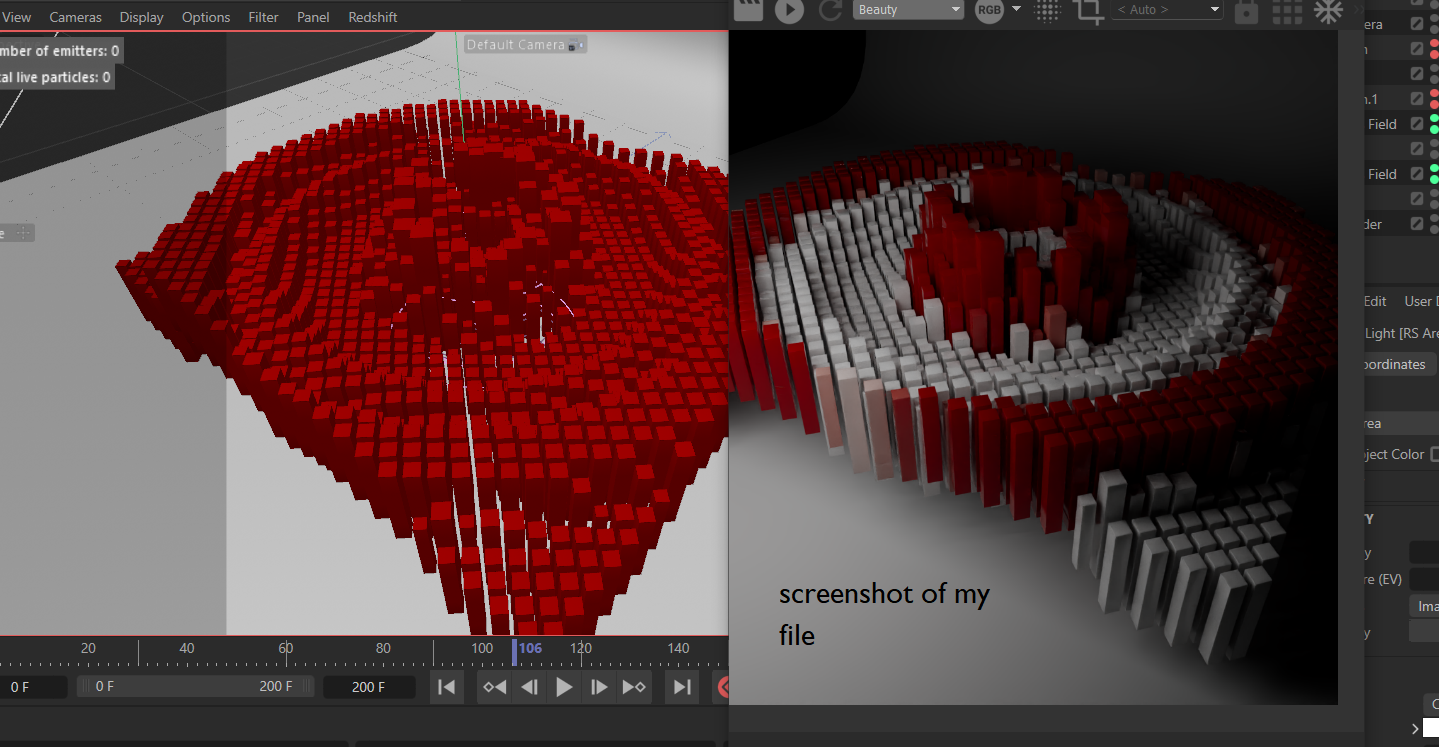This screenshot has height=747, width=1439.
Task: Switch to the Coordinates tab
Action: (x=1400, y=364)
